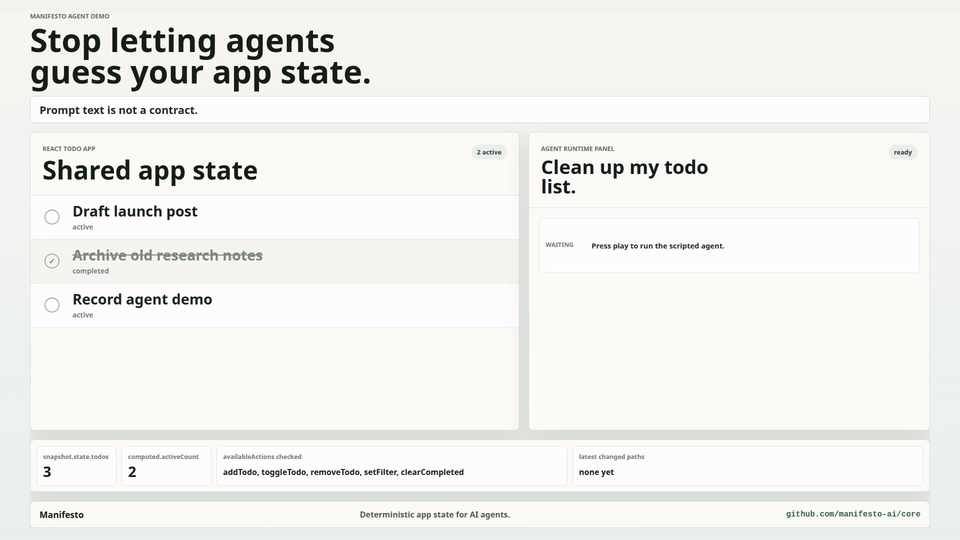The width and height of the screenshot is (960, 540).
Task: Click the 'active' status under Record agent demo
Action: click(x=83, y=315)
